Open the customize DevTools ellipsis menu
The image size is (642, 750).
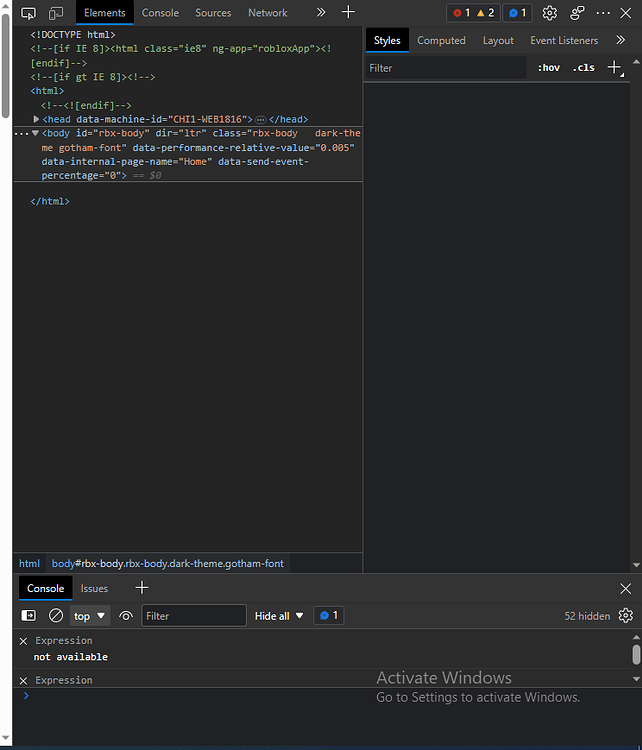point(603,13)
